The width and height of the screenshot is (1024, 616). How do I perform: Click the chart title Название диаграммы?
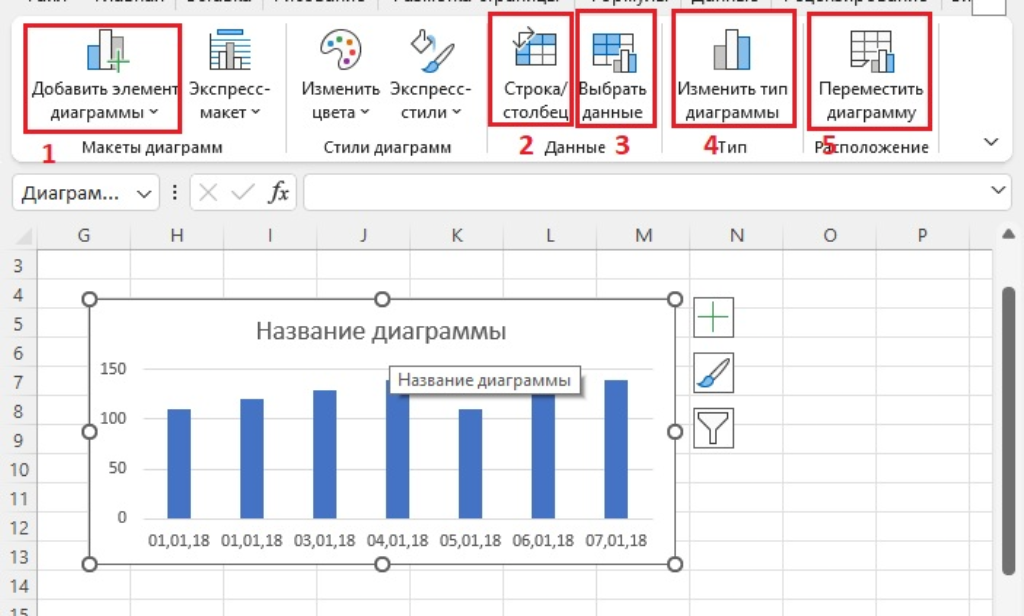point(381,331)
